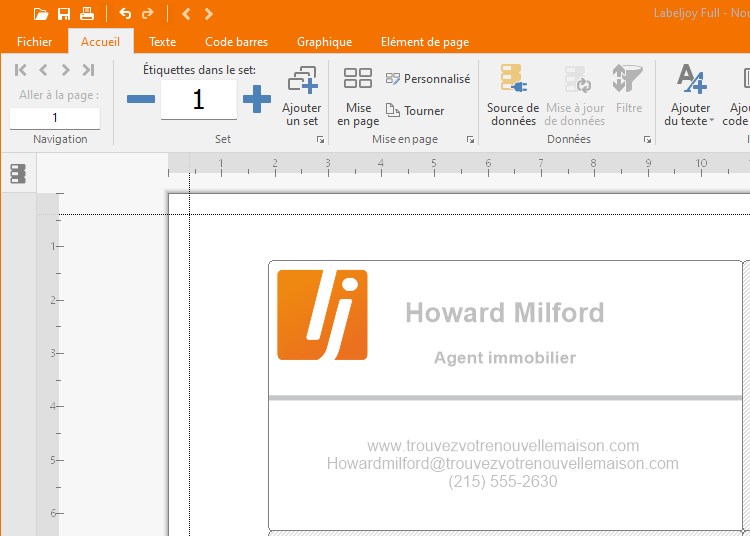Choose the 'Personnalisé' layout option
750x536 pixels.
click(x=428, y=79)
